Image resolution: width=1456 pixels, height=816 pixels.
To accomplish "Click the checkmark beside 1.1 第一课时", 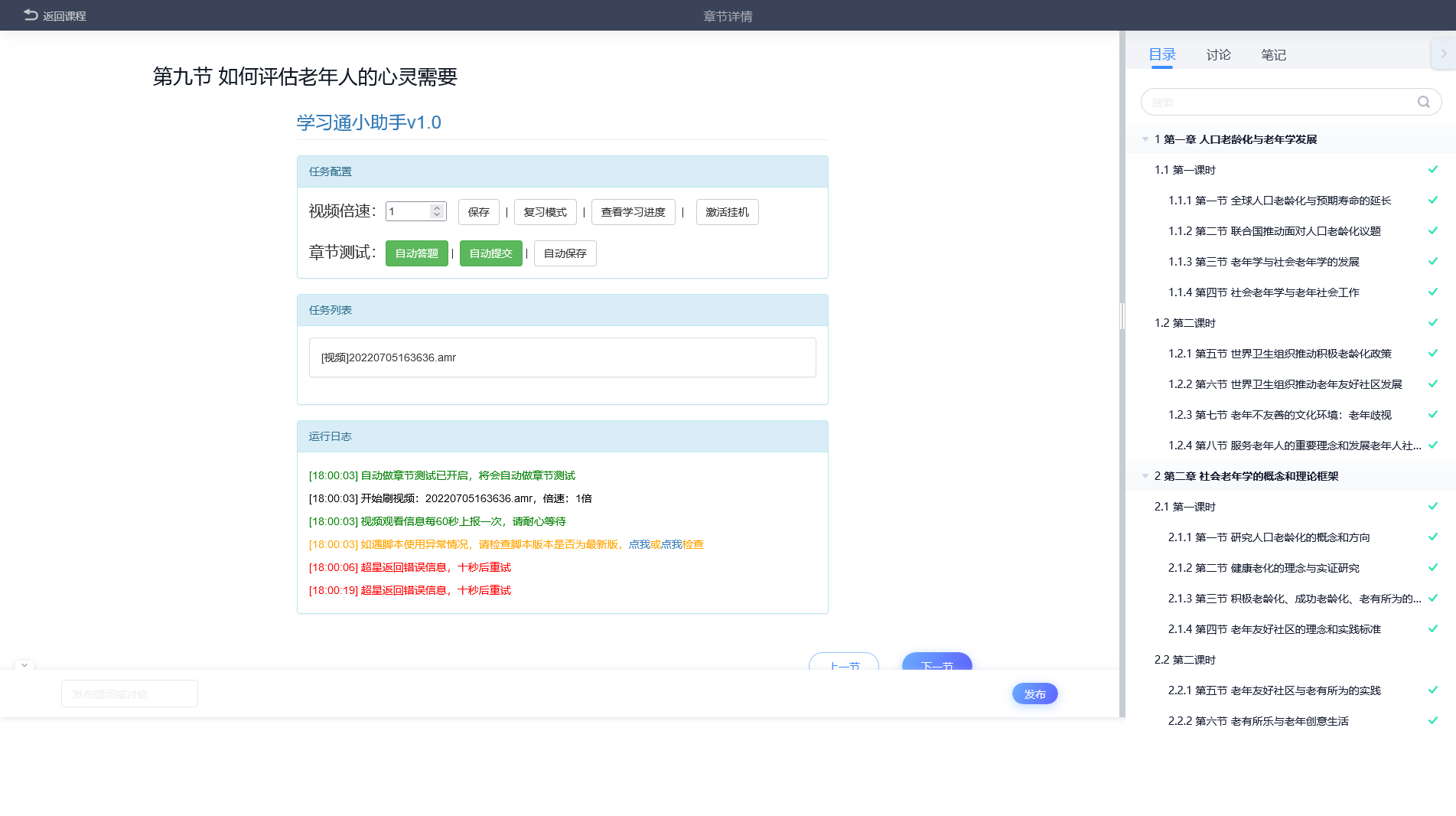I will coord(1432,169).
